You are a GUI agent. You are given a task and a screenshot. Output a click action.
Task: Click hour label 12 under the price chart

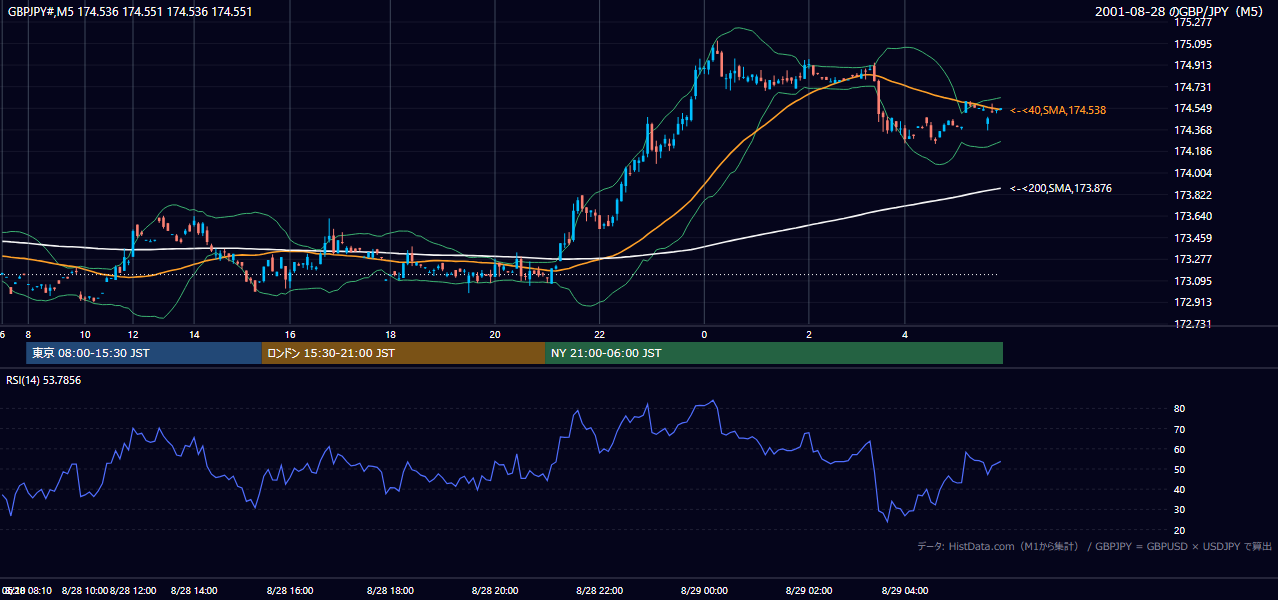coord(132,334)
